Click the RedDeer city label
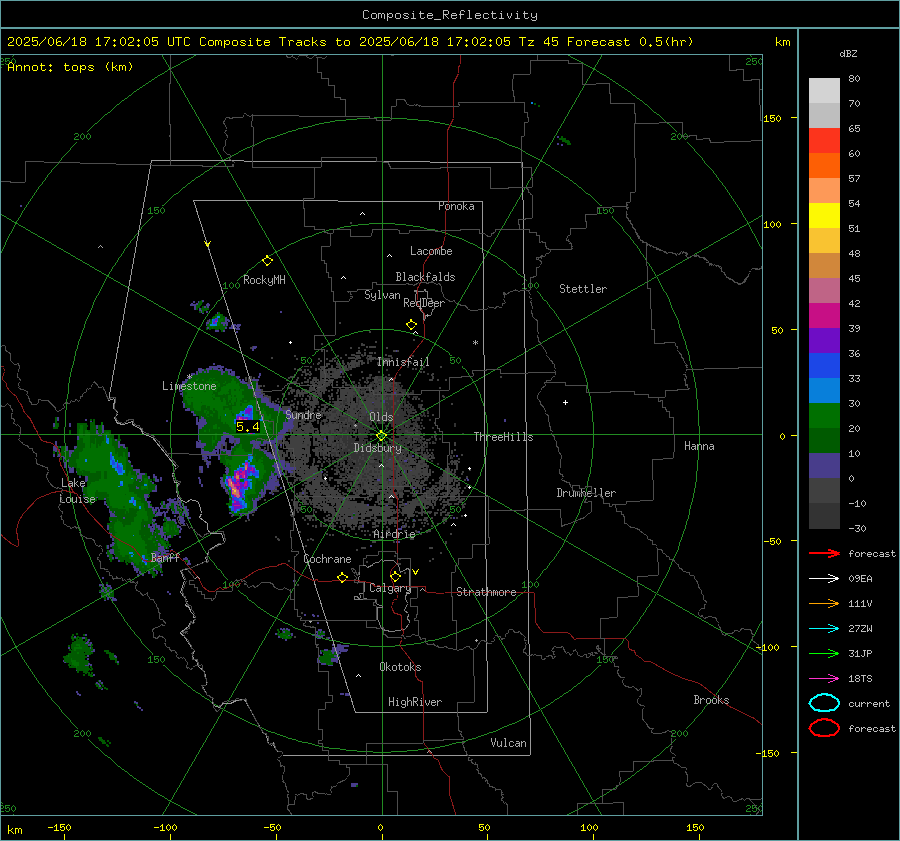This screenshot has height=841, width=900. coord(424,303)
